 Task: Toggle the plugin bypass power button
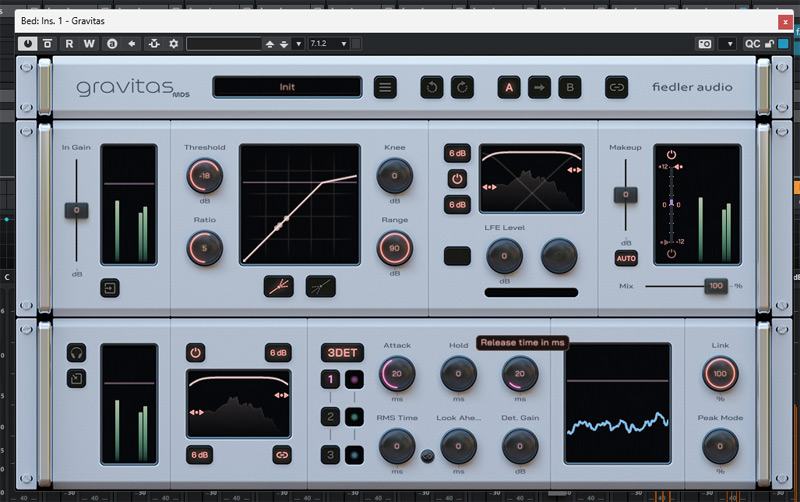coord(25,44)
